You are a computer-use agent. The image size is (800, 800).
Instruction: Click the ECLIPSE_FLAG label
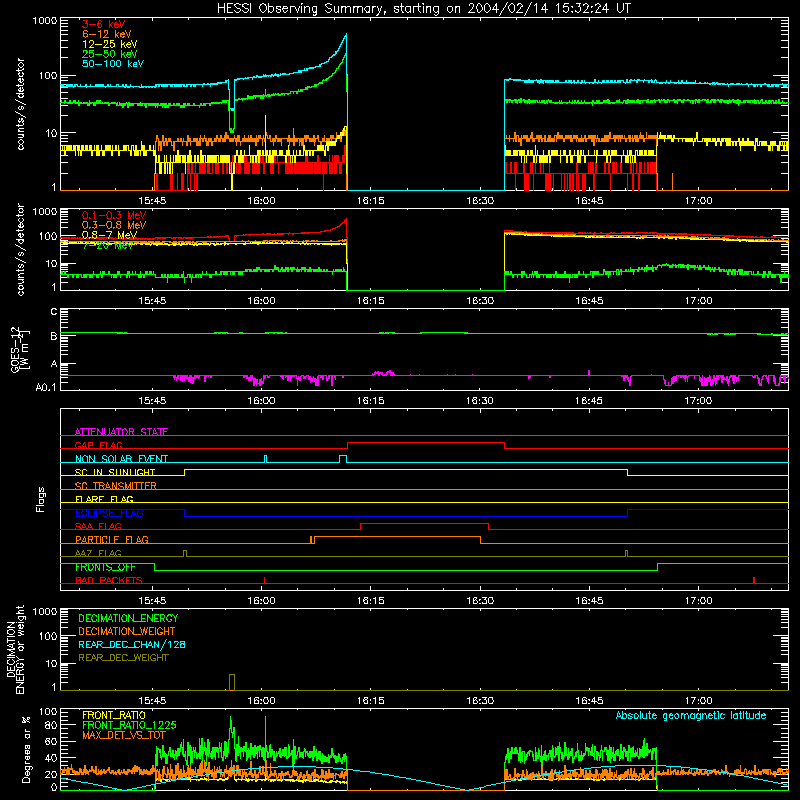(109, 513)
